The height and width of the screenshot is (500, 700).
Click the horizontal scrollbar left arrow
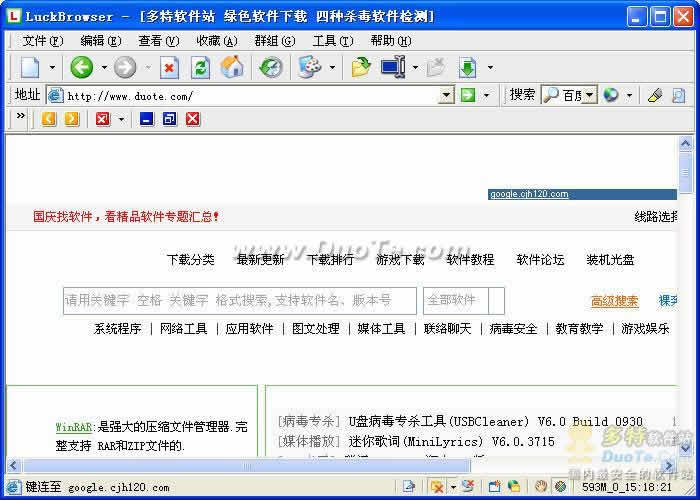(x=13, y=466)
